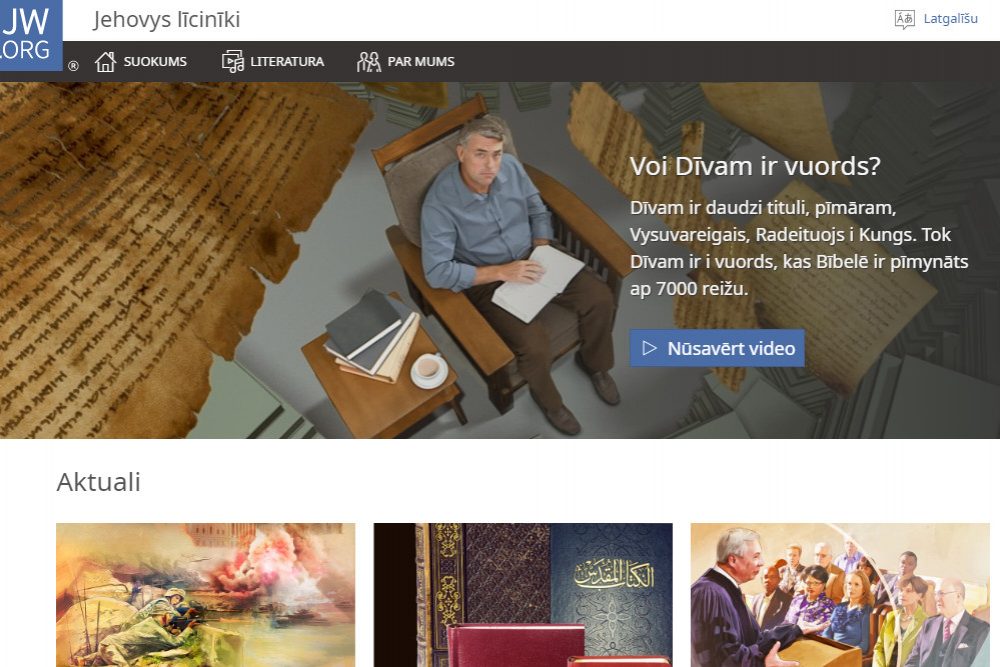Click the media icon beside LITERATURA
The width and height of the screenshot is (1000, 667).
233,62
